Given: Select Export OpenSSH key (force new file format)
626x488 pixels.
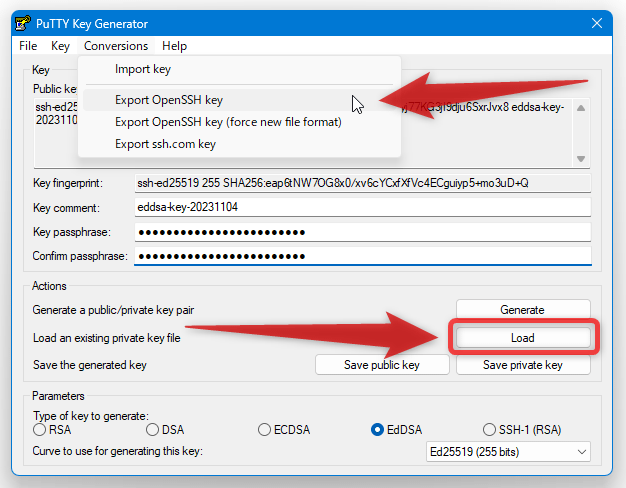Looking at the screenshot, I should pos(239,122).
